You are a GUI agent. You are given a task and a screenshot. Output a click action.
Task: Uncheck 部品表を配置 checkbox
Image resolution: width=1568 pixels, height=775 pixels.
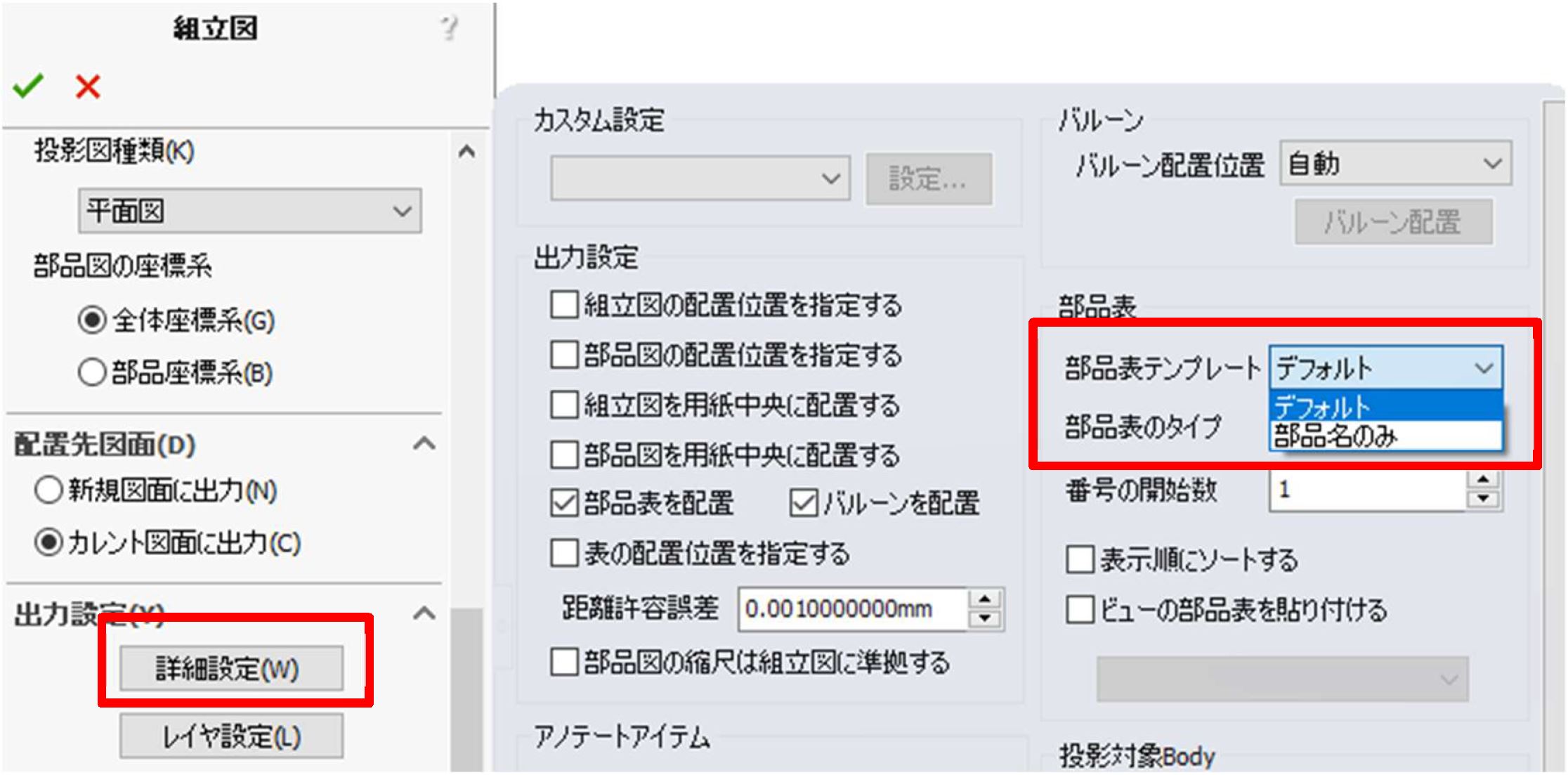pyautogui.click(x=564, y=503)
